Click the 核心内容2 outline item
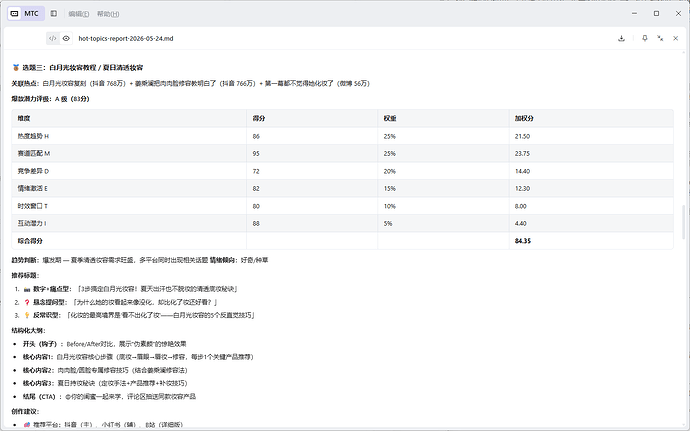This screenshot has height=431, width=690. [105, 370]
